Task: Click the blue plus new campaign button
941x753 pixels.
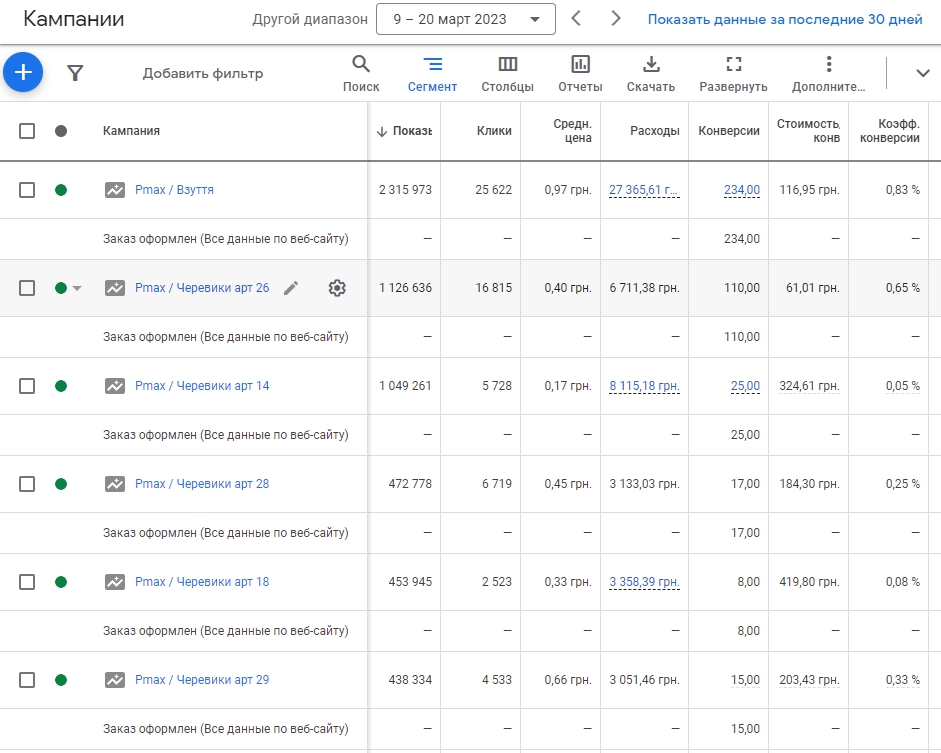Action: tap(23, 73)
